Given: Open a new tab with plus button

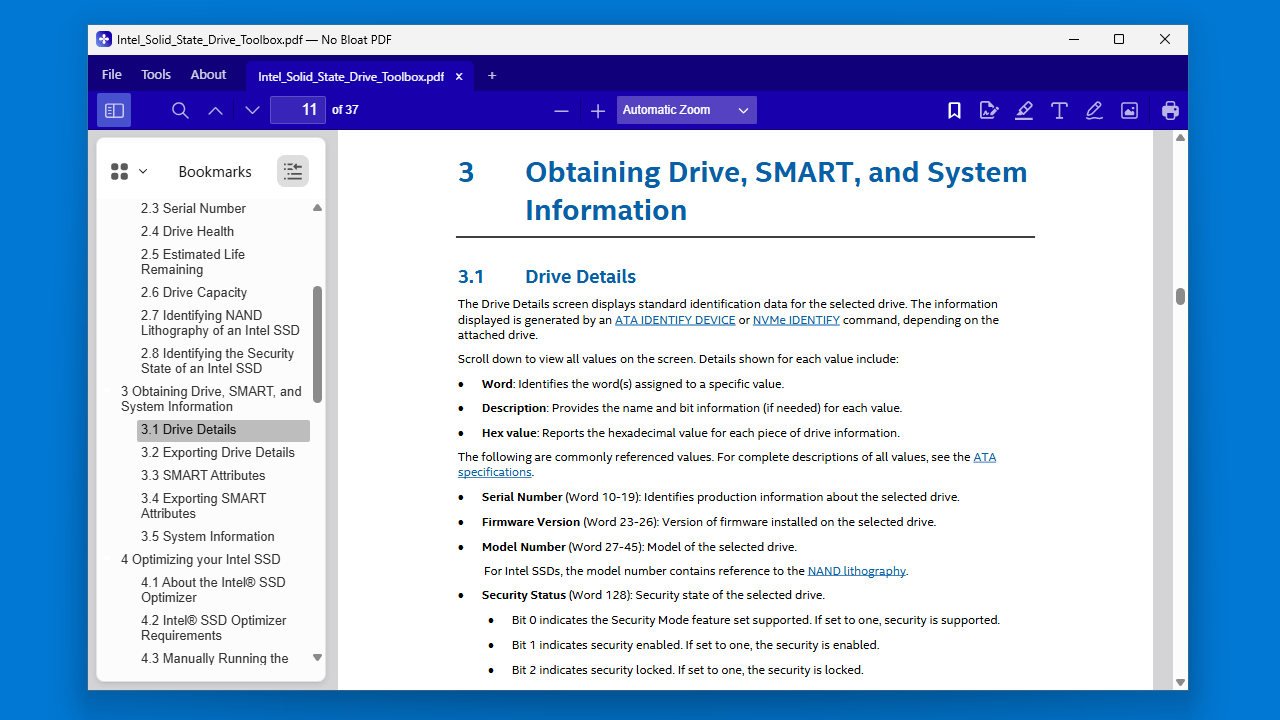Looking at the screenshot, I should [x=492, y=76].
